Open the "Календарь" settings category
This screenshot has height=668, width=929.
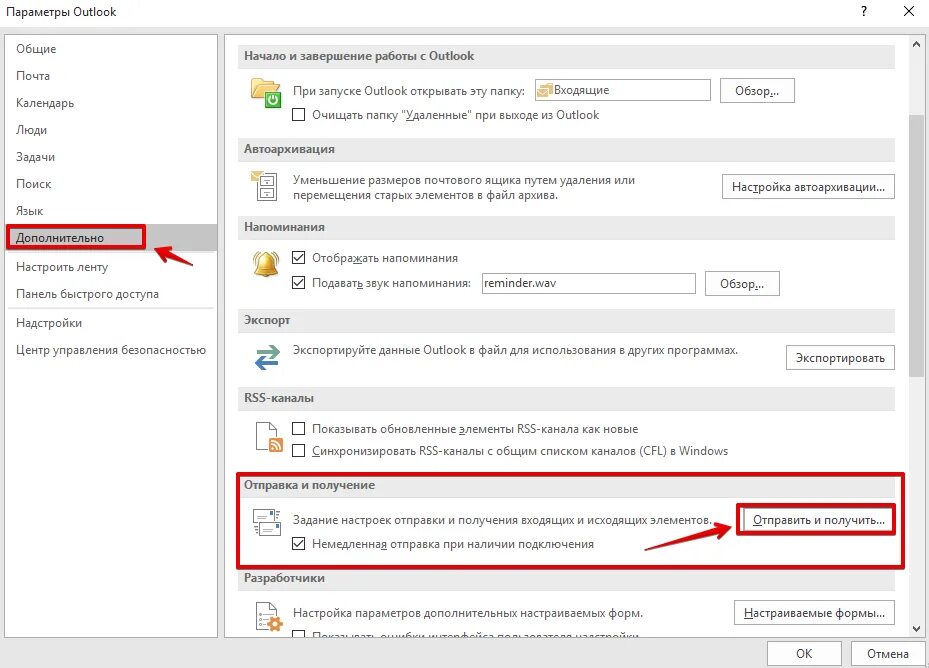click(x=111, y=103)
